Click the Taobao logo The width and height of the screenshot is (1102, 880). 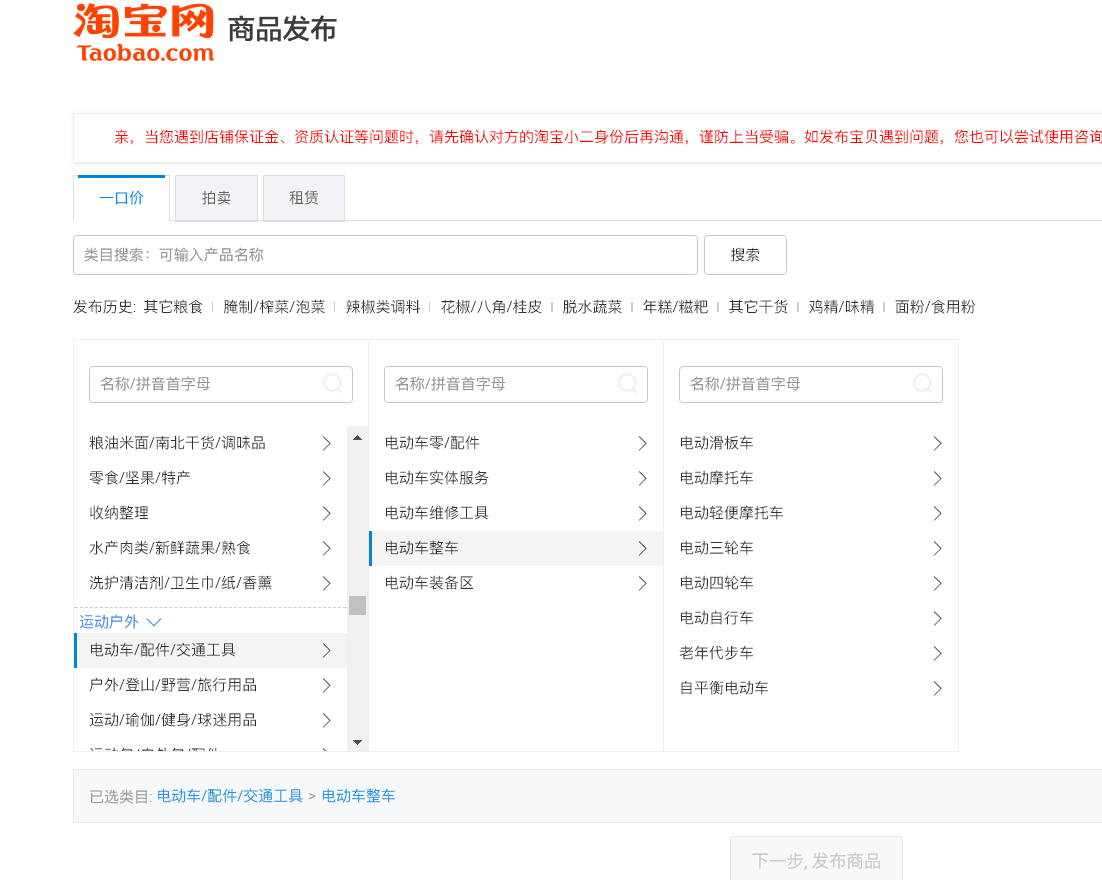tap(144, 33)
